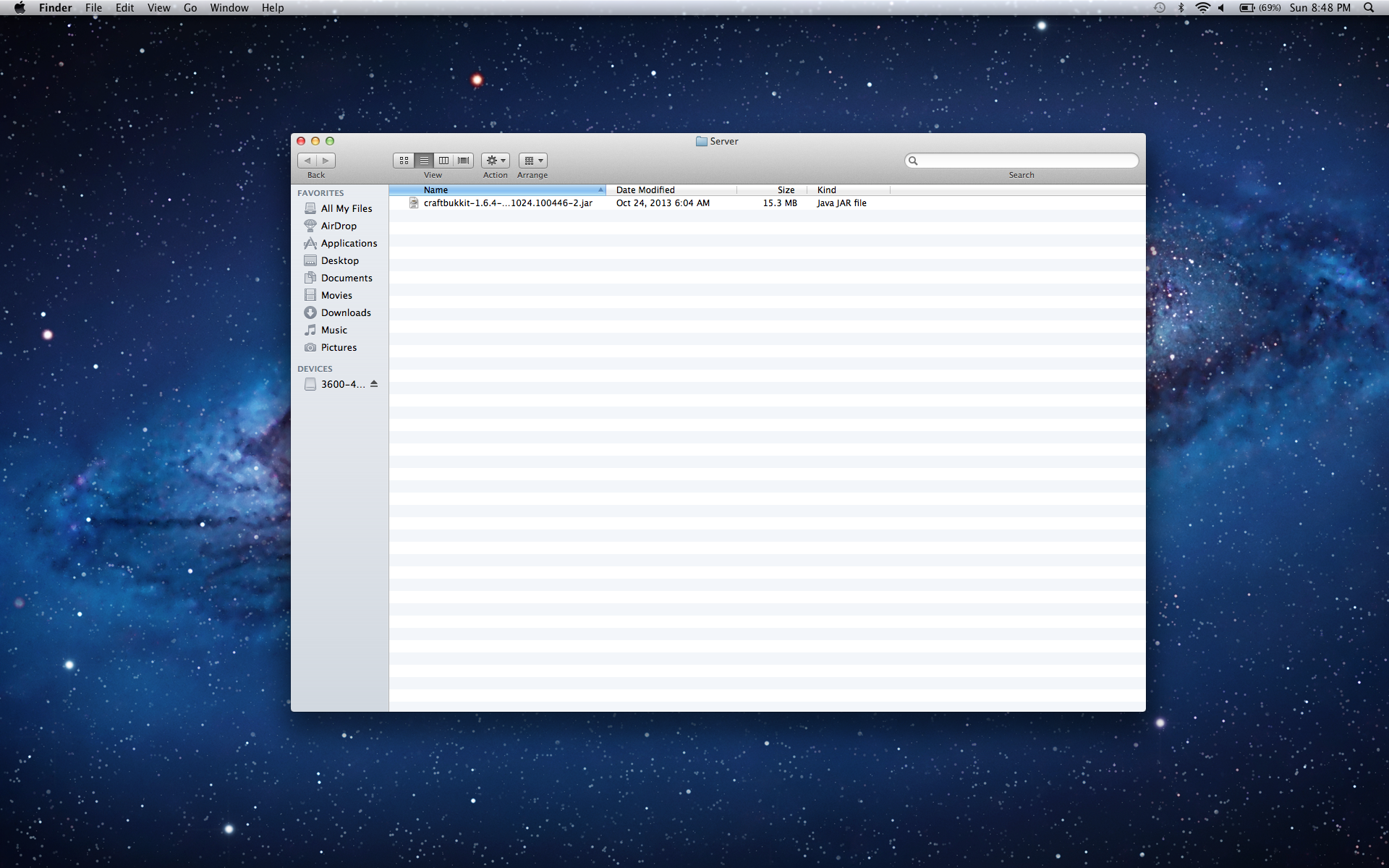Open the Go menu
1389x868 pixels.
coord(190,8)
